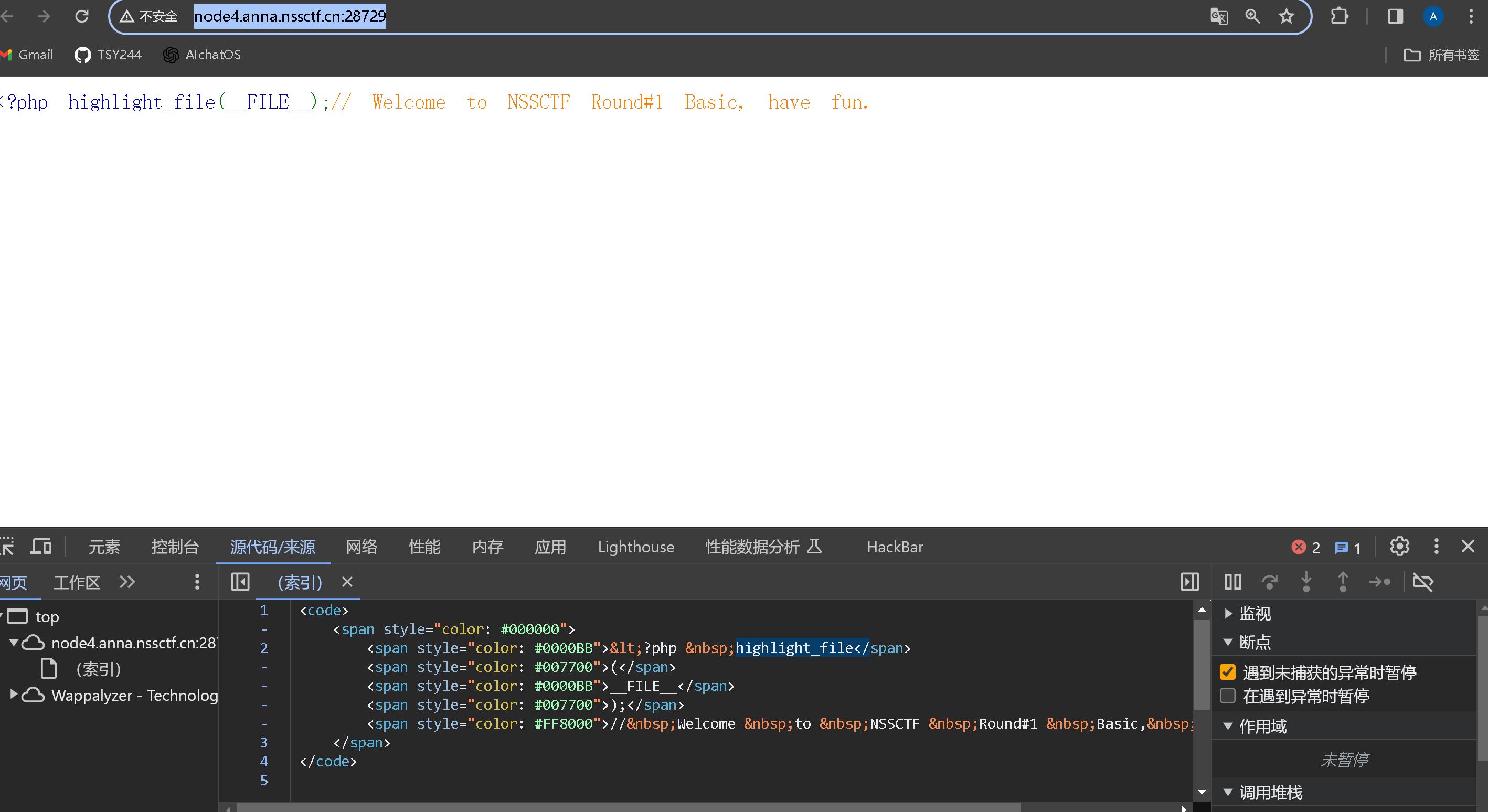Image resolution: width=1488 pixels, height=812 pixels.
Task: Select the Network panel icon
Action: click(x=362, y=546)
